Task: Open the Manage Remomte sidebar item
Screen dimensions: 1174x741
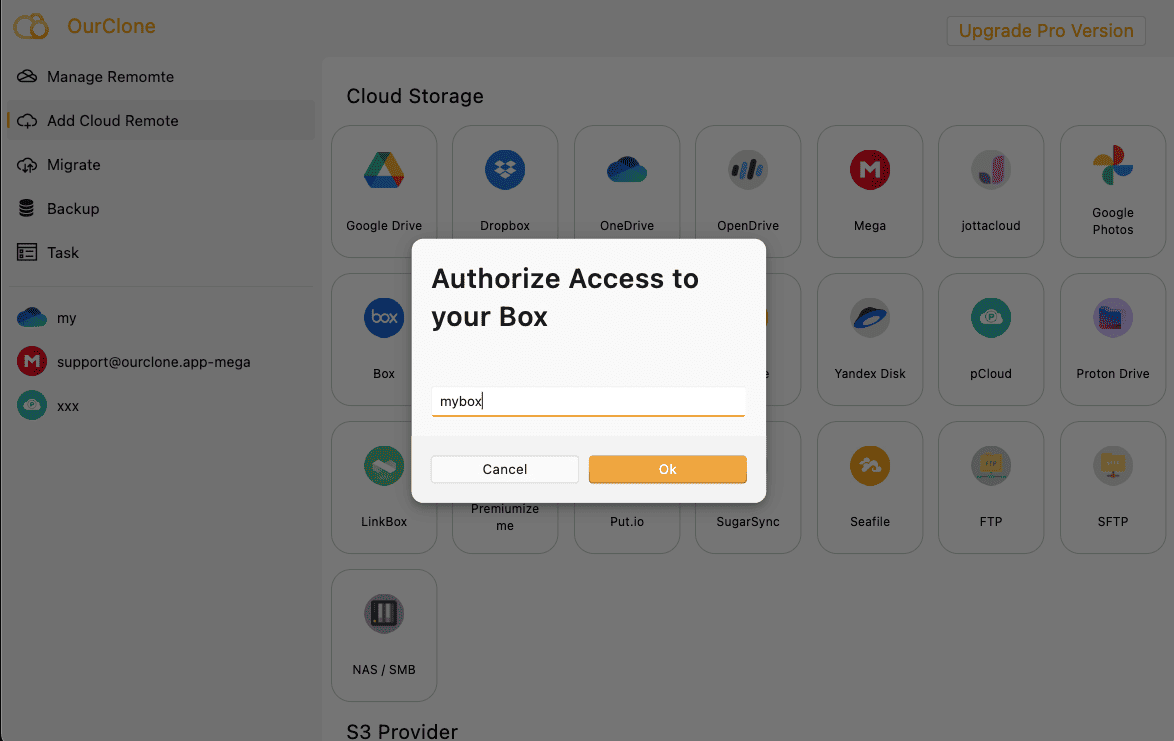Action: click(160, 76)
